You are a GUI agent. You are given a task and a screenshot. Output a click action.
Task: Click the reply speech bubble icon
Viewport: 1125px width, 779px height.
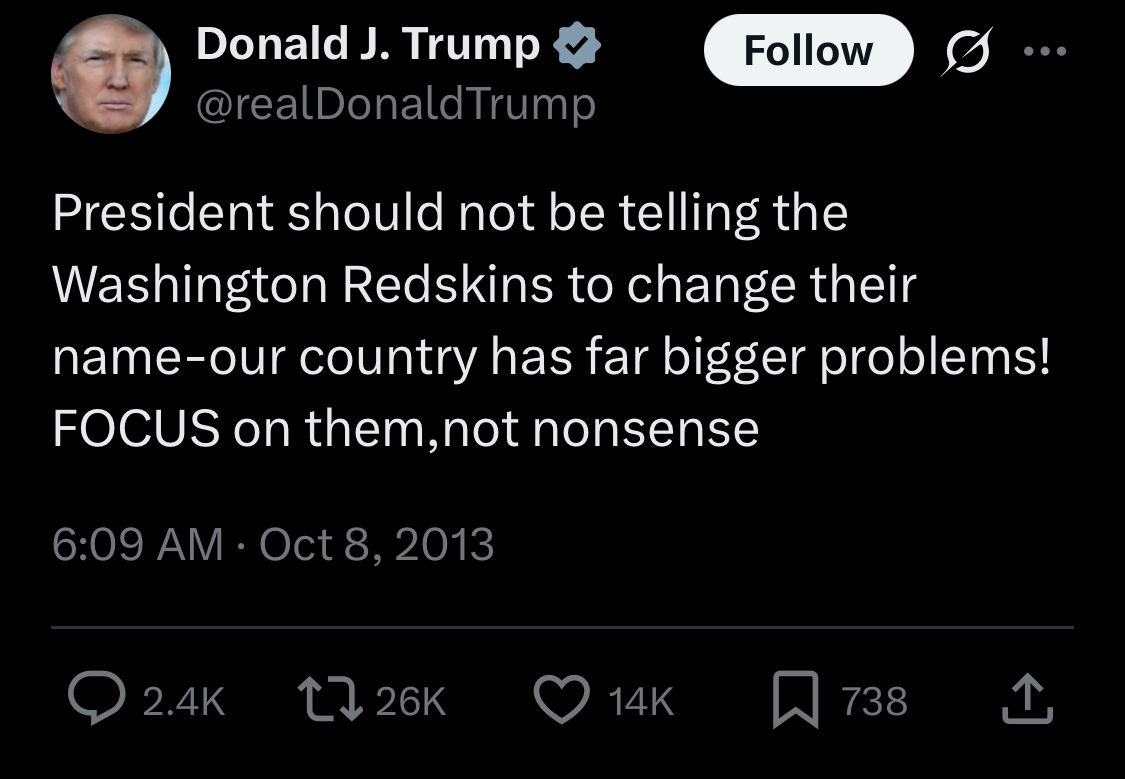pyautogui.click(x=96, y=698)
